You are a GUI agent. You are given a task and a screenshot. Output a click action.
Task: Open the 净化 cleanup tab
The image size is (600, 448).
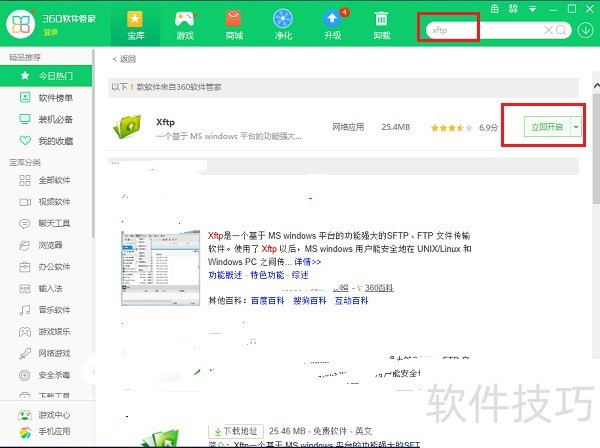pos(283,25)
